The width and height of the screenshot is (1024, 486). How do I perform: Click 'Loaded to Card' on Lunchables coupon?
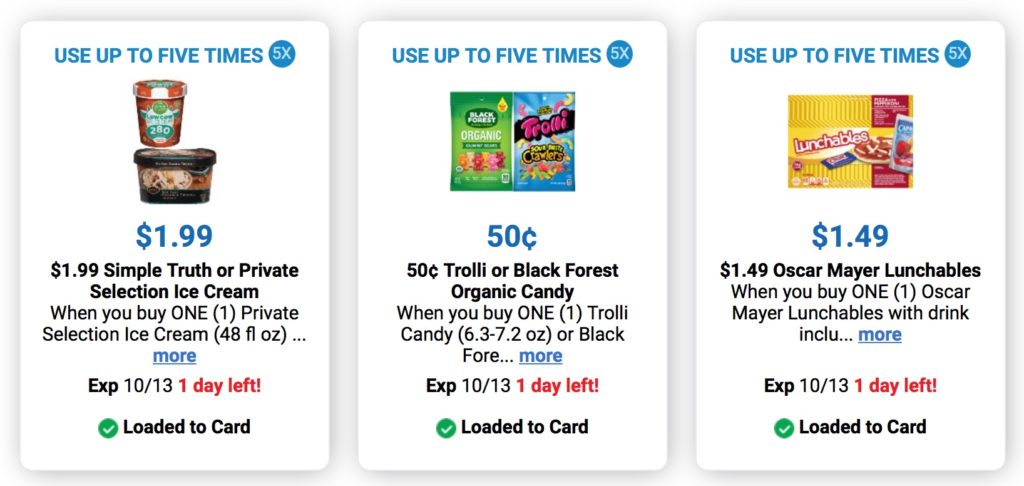pos(863,427)
